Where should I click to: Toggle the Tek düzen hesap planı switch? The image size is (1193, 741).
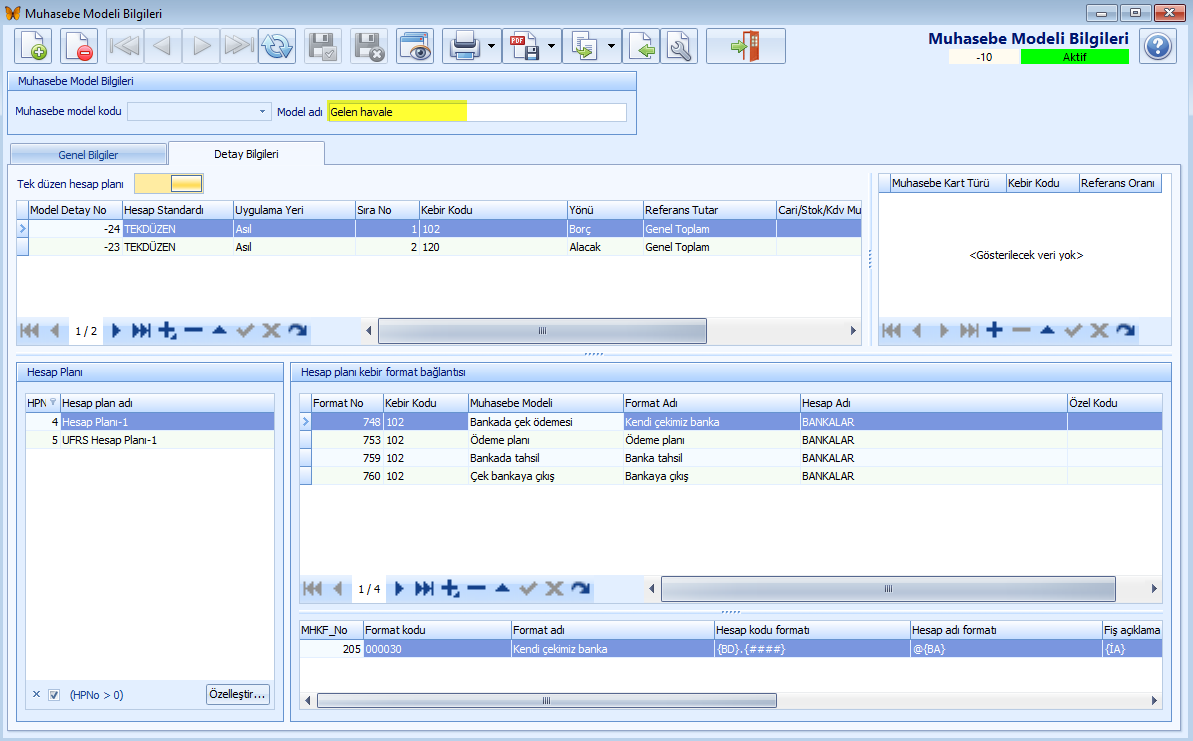169,183
